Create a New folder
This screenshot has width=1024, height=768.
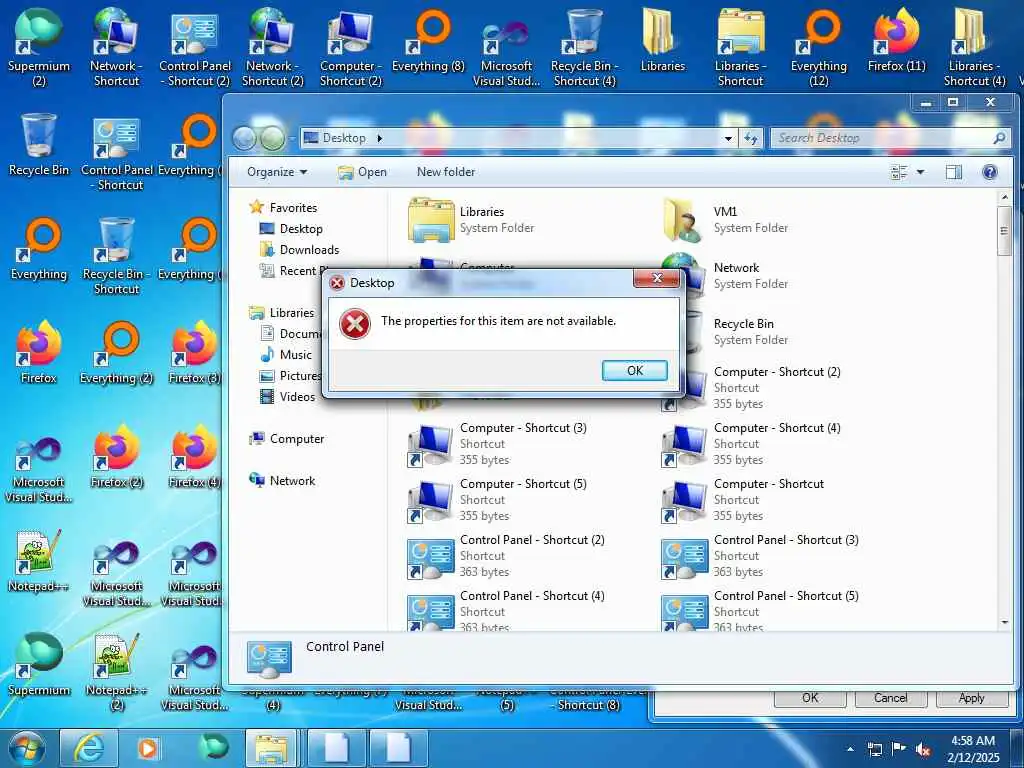click(446, 172)
